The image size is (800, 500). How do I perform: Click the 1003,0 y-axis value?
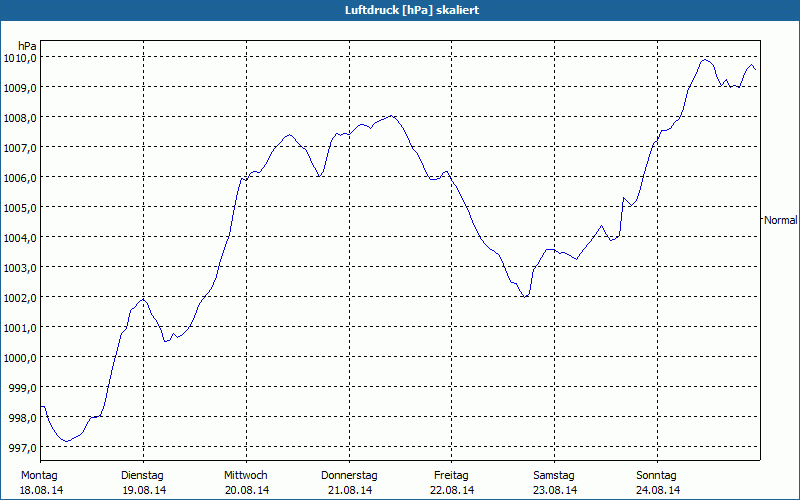click(20, 267)
